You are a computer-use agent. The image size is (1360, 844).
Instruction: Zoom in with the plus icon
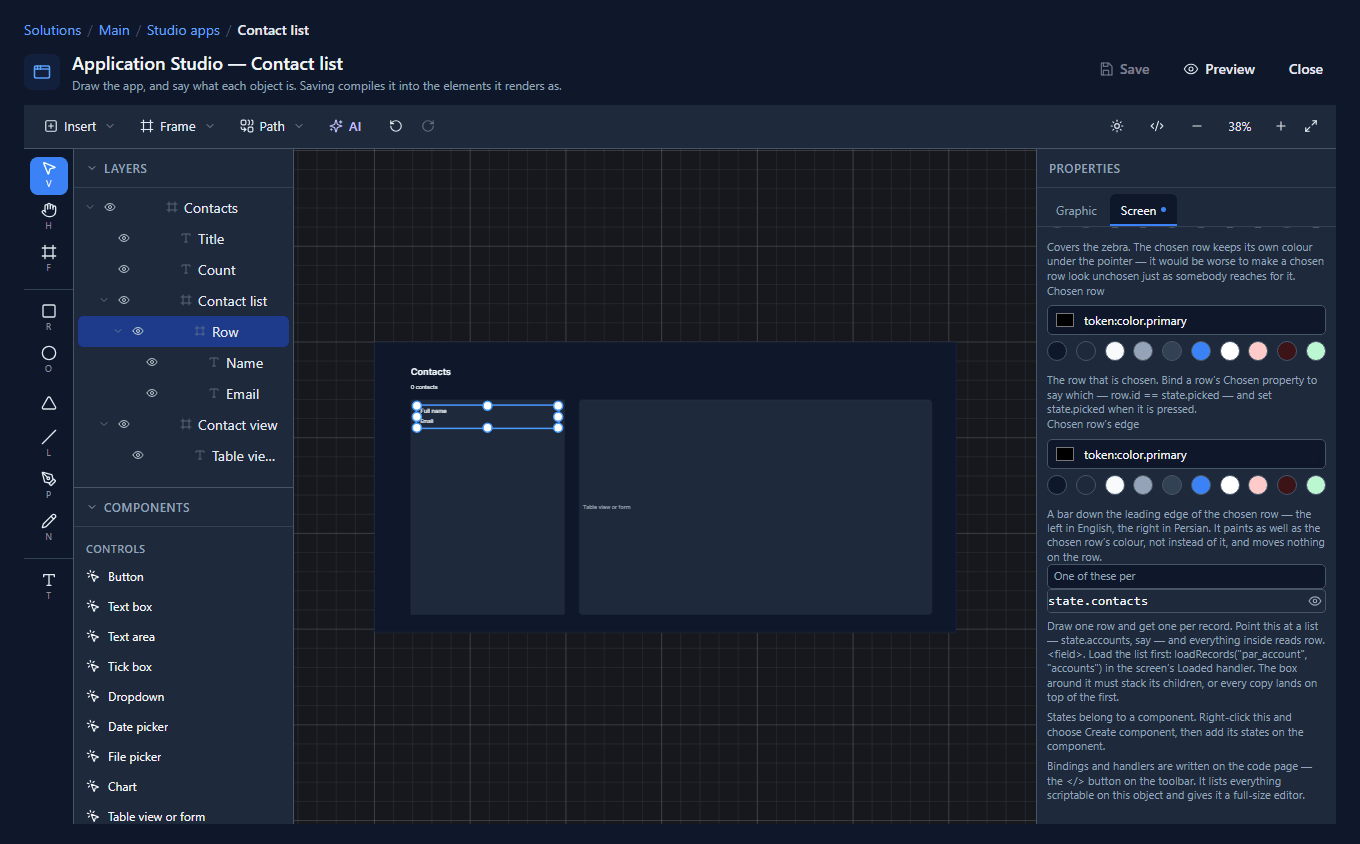point(1281,126)
